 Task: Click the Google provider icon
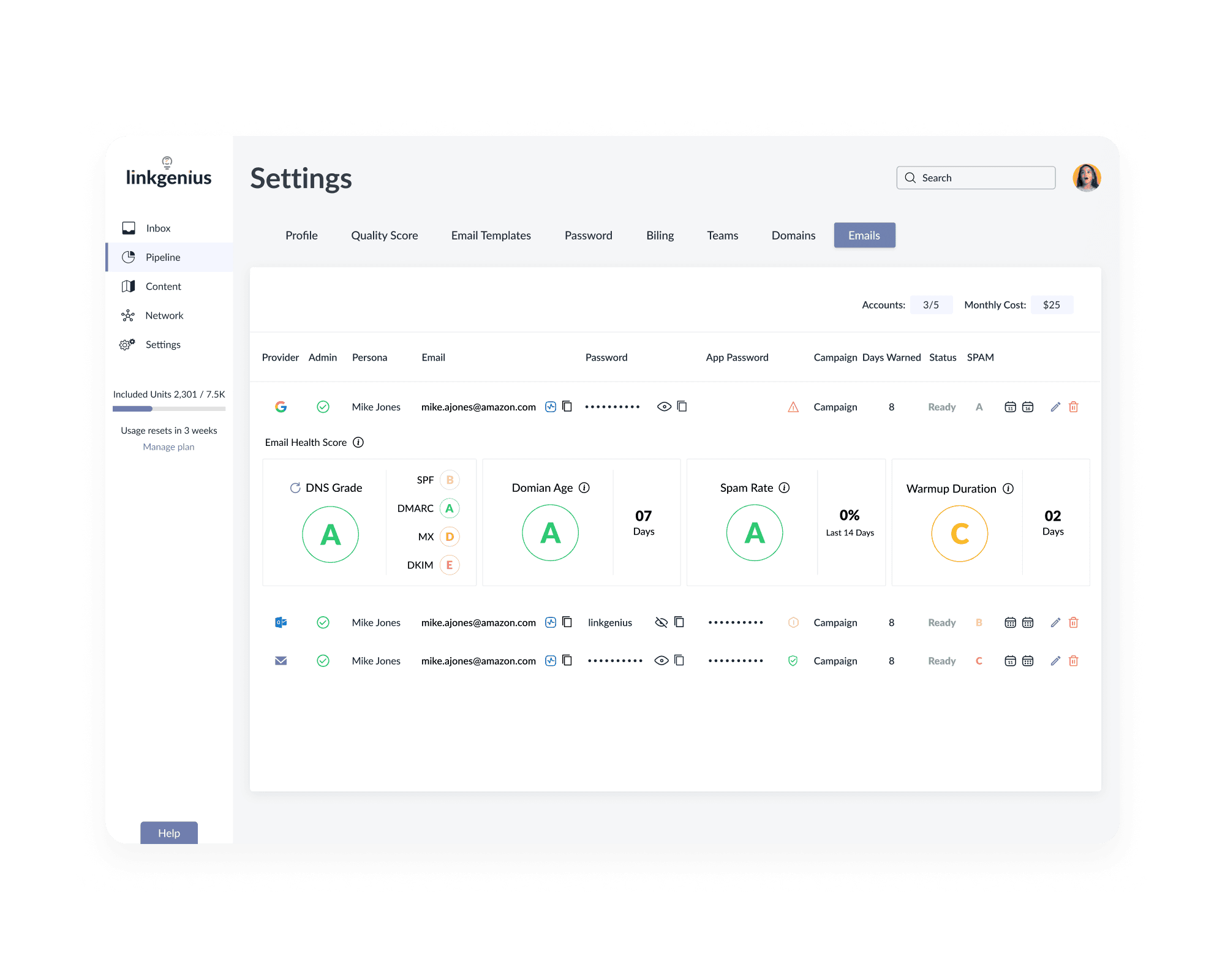(281, 407)
